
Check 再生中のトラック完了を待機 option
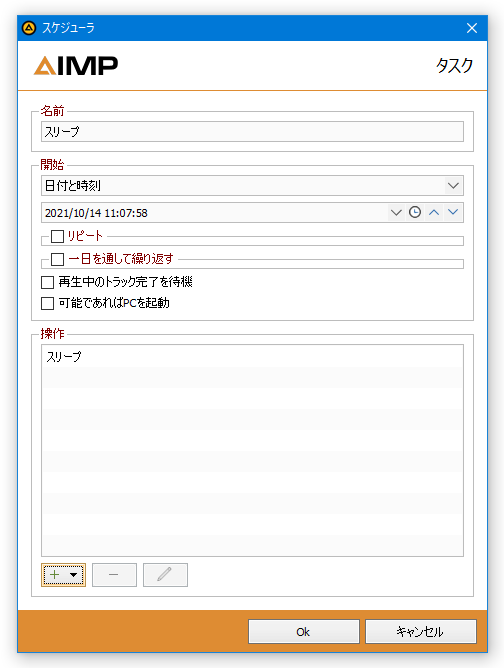pyautogui.click(x=47, y=282)
